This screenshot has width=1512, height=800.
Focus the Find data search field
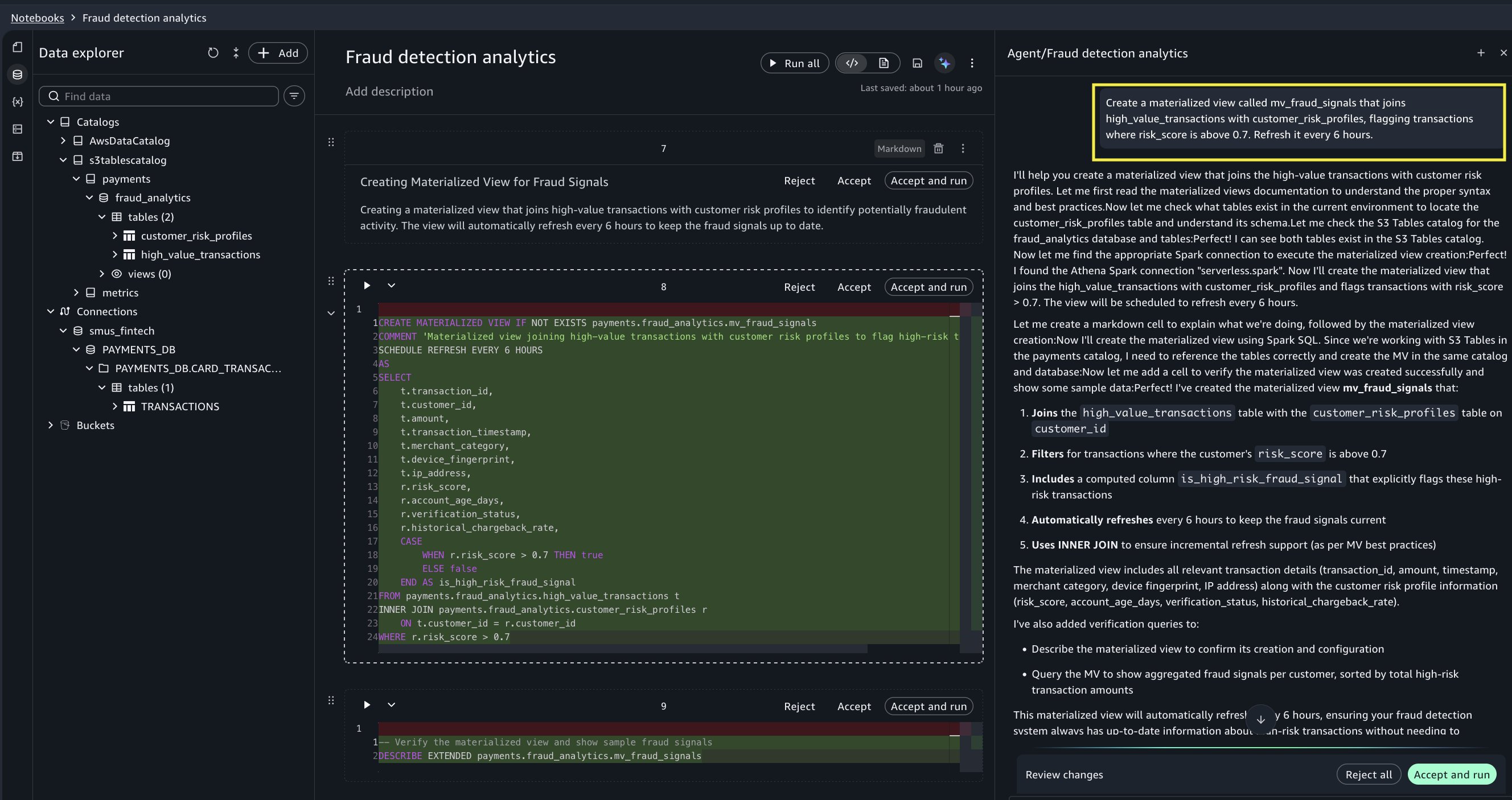[x=158, y=96]
